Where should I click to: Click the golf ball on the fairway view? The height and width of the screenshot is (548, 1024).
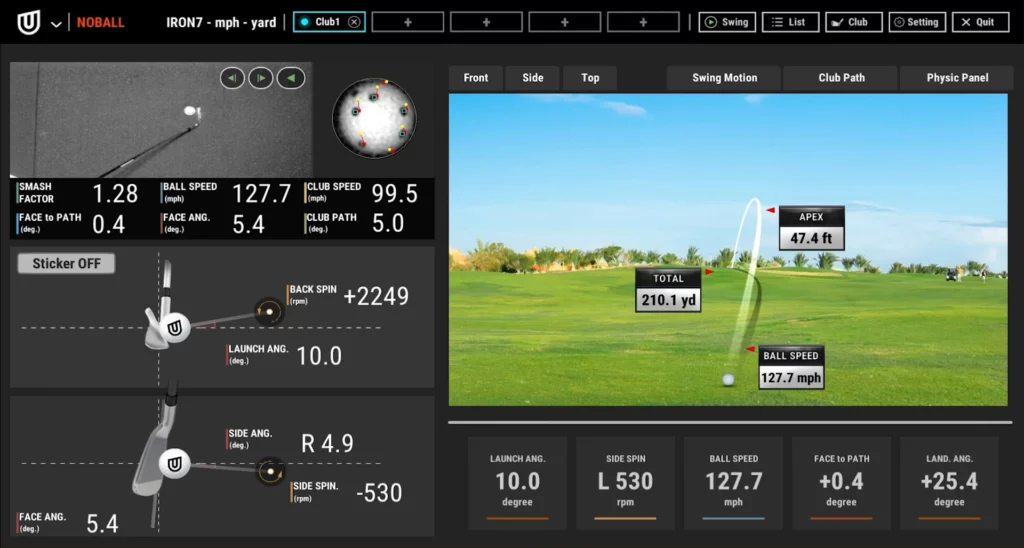click(728, 379)
